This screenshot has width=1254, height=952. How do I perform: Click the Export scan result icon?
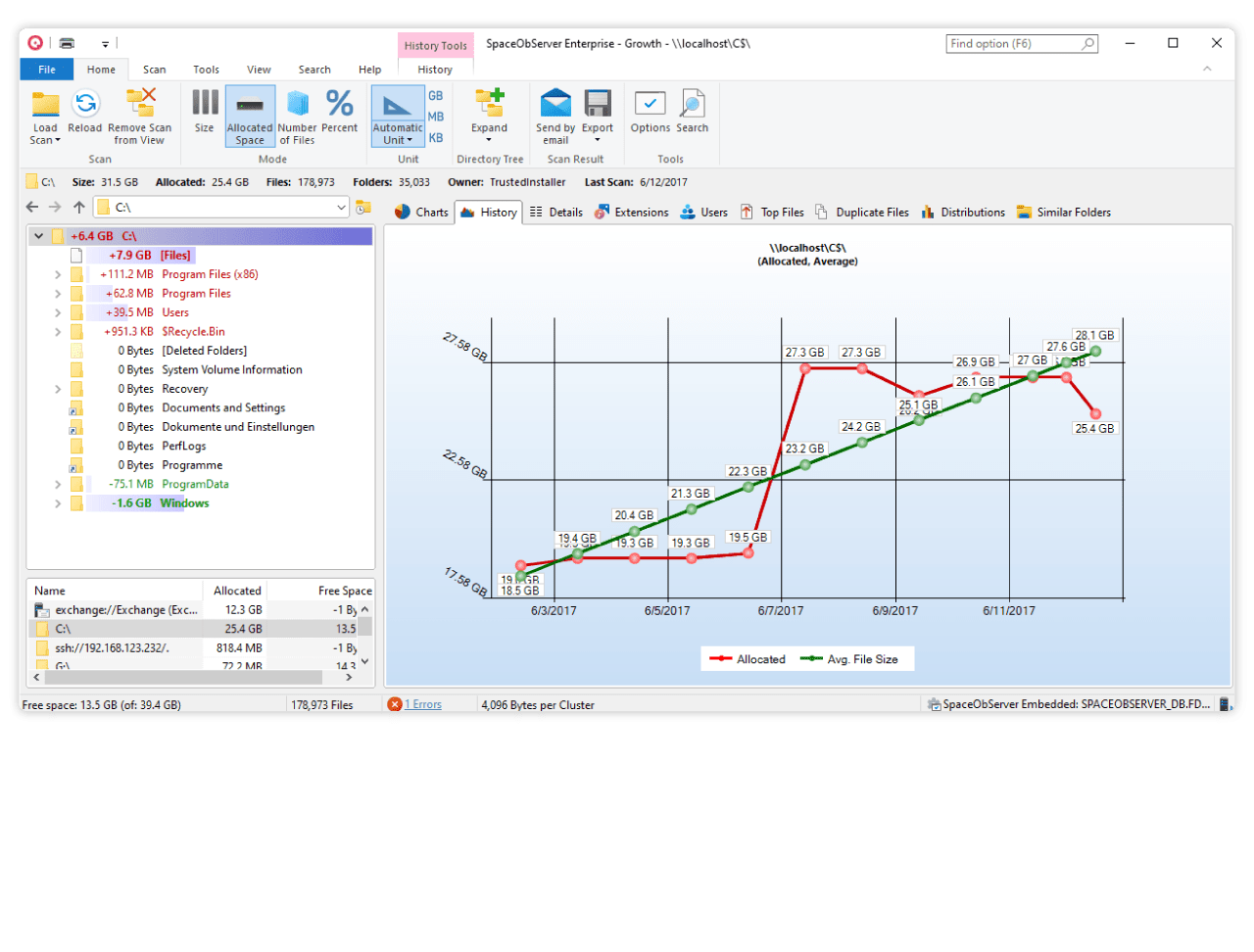coord(598,115)
